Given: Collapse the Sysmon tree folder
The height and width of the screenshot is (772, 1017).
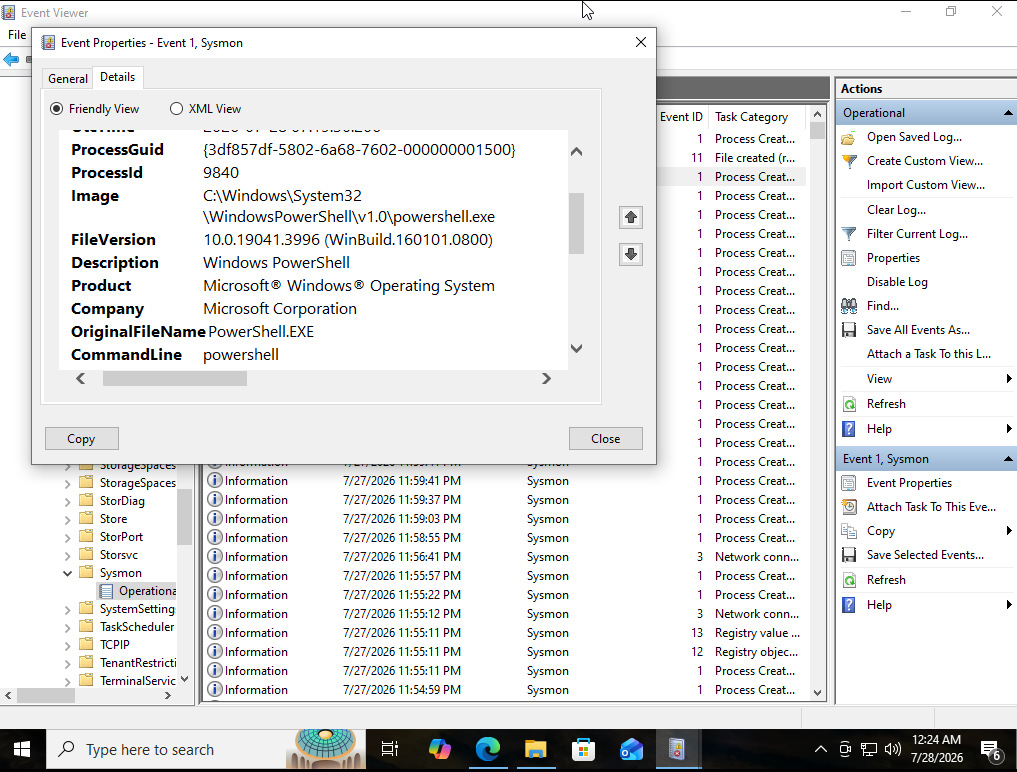Looking at the screenshot, I should point(67,573).
